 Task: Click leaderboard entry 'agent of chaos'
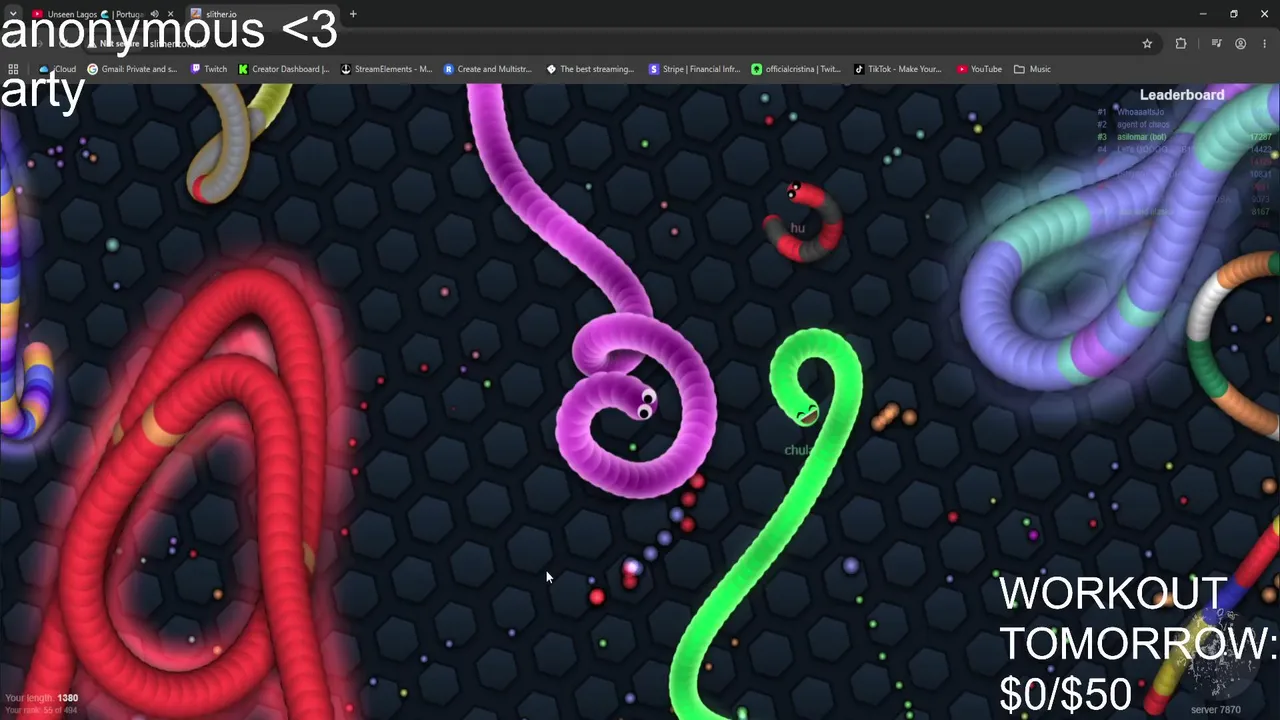(1143, 125)
